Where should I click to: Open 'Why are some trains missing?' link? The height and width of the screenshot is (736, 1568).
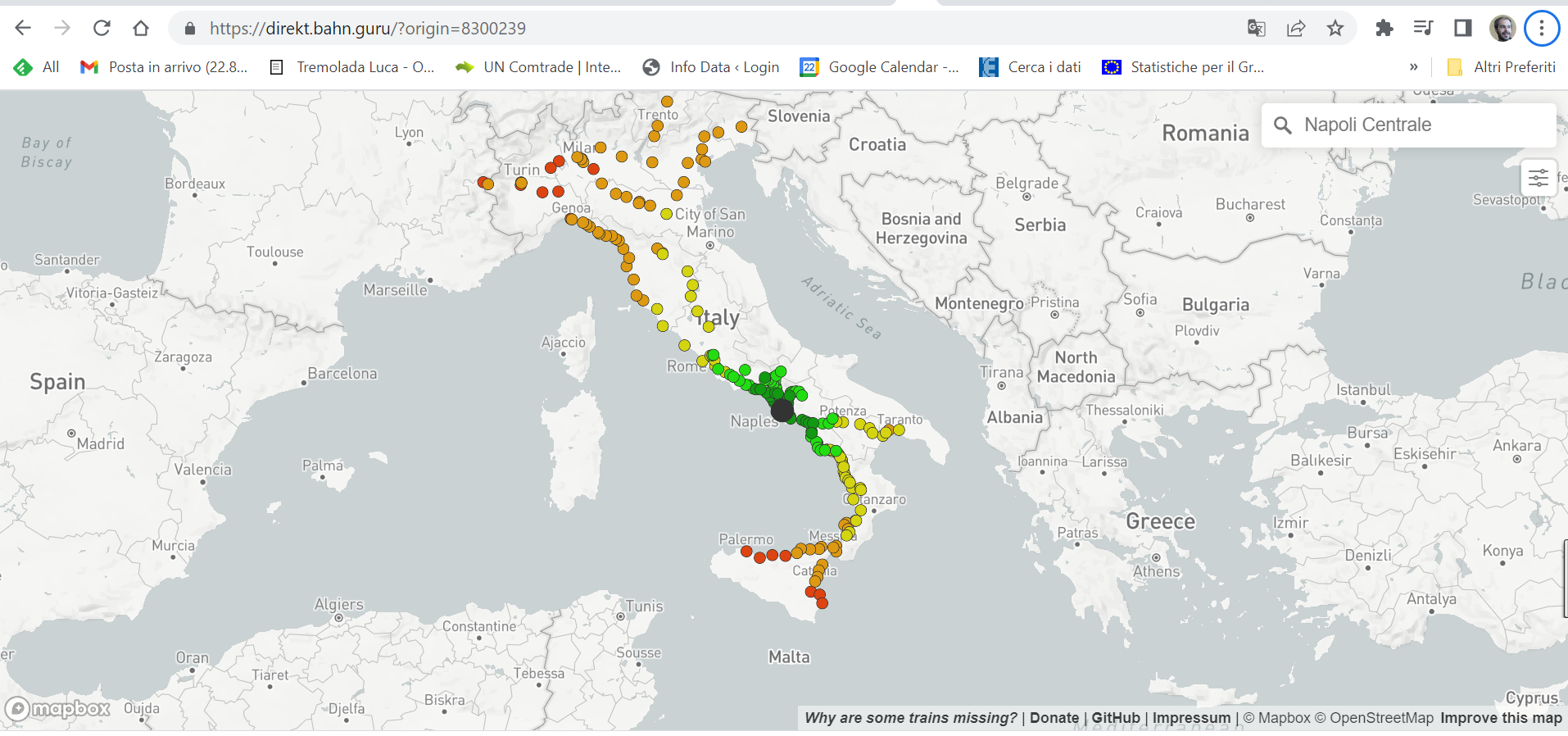[x=910, y=718]
